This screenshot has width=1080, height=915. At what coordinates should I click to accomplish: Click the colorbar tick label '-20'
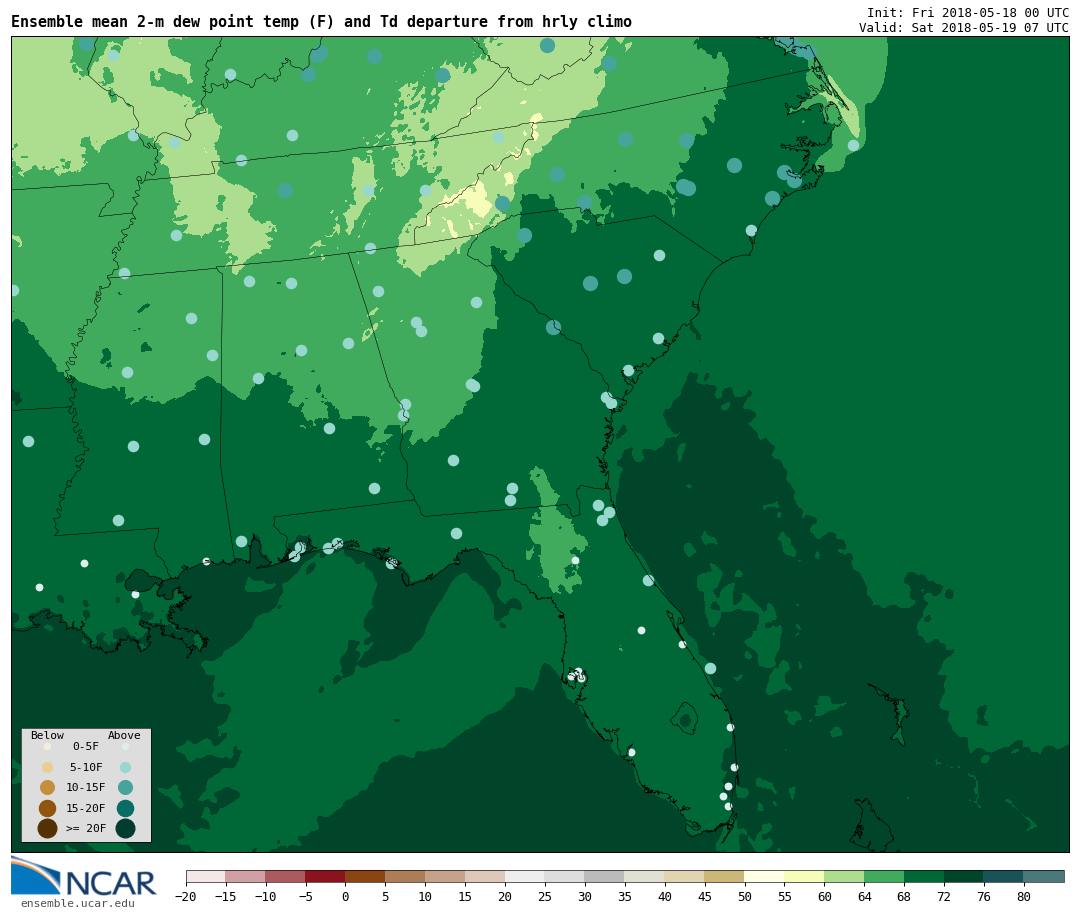coord(185,896)
